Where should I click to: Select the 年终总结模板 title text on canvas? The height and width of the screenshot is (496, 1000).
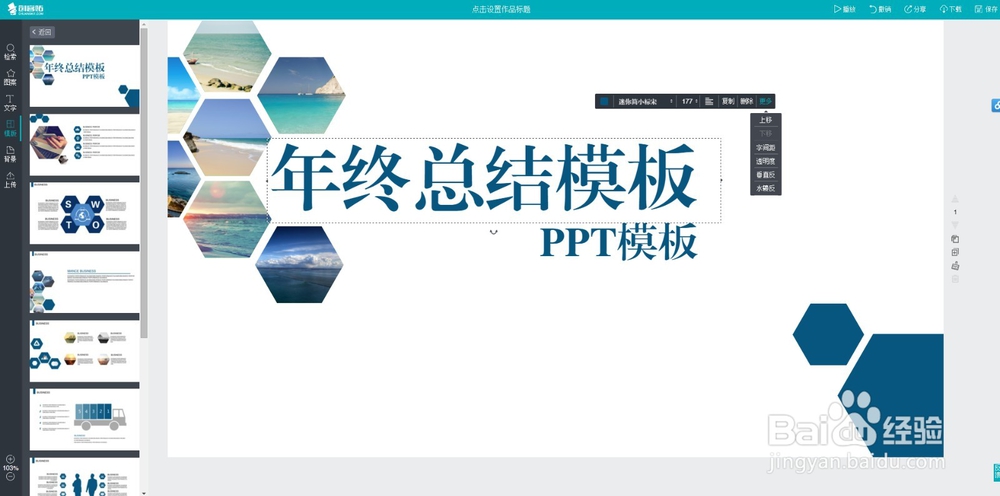[483, 178]
